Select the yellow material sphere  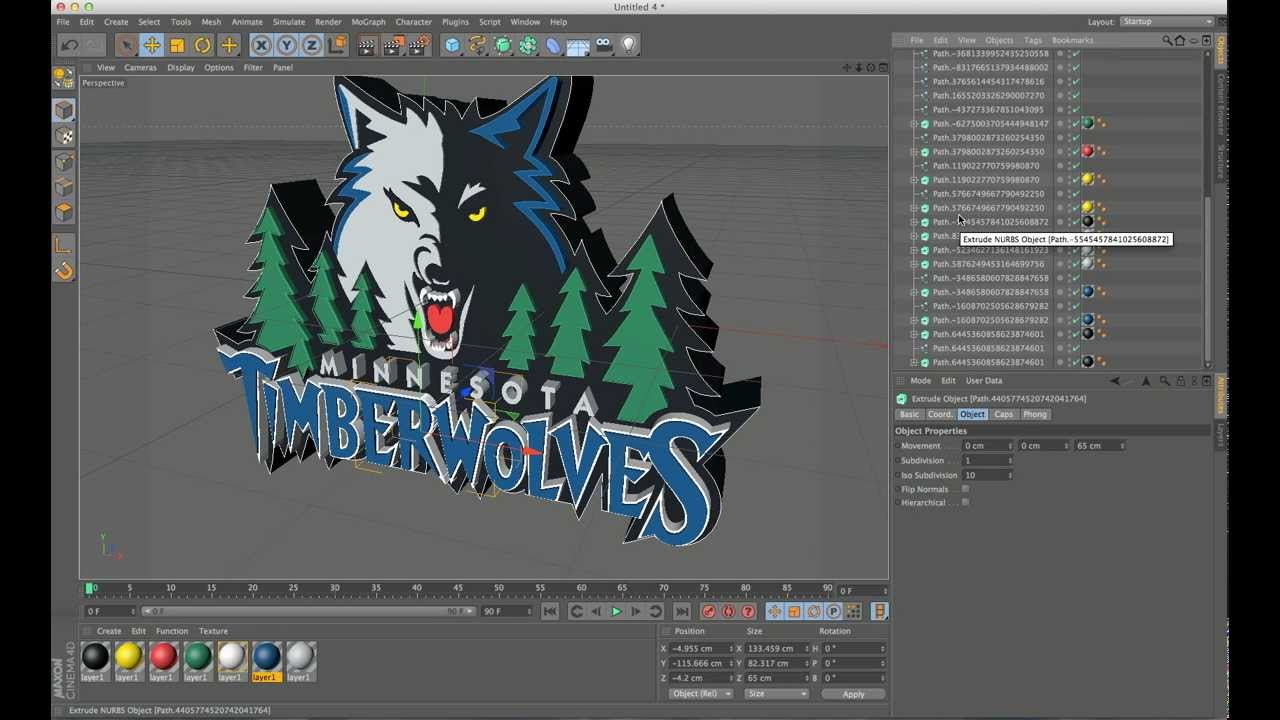(x=128, y=657)
